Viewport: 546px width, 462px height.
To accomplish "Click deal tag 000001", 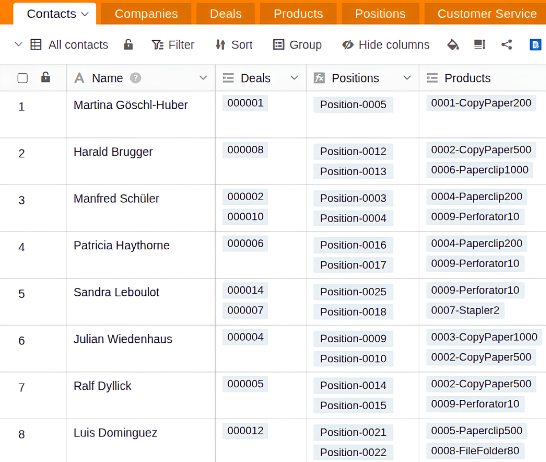I will click(x=245, y=103).
